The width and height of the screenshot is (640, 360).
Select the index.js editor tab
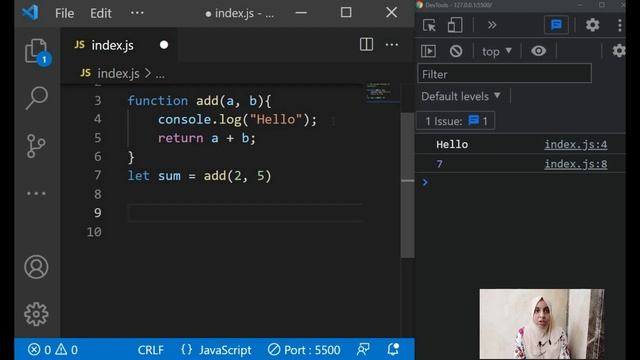pos(119,45)
